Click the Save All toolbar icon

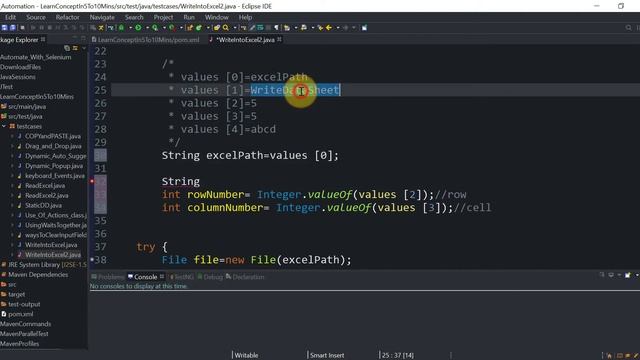[13, 28]
